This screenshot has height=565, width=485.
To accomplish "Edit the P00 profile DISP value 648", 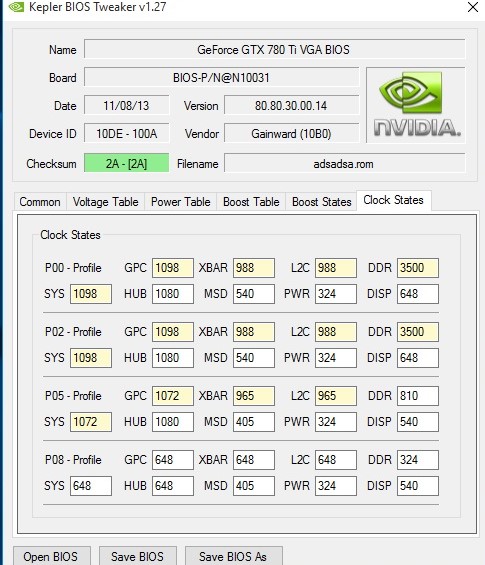I will tap(418, 294).
